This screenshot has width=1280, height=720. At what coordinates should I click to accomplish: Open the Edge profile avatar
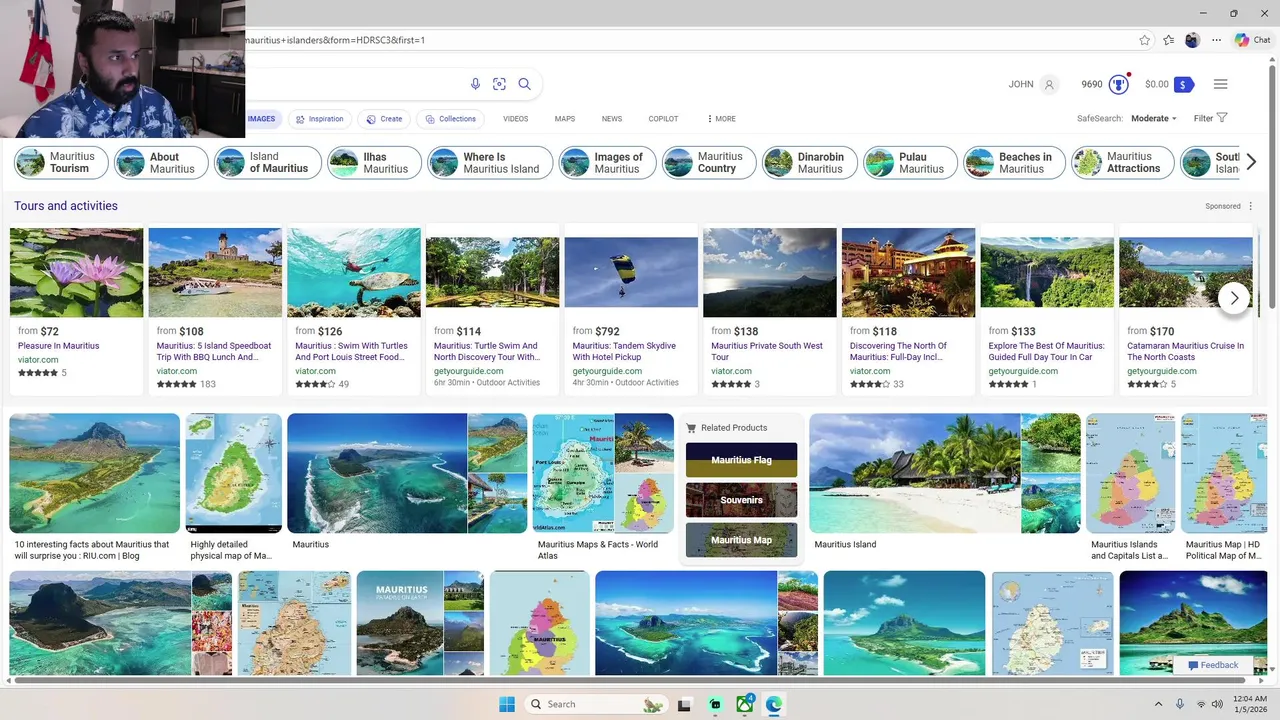[1192, 40]
